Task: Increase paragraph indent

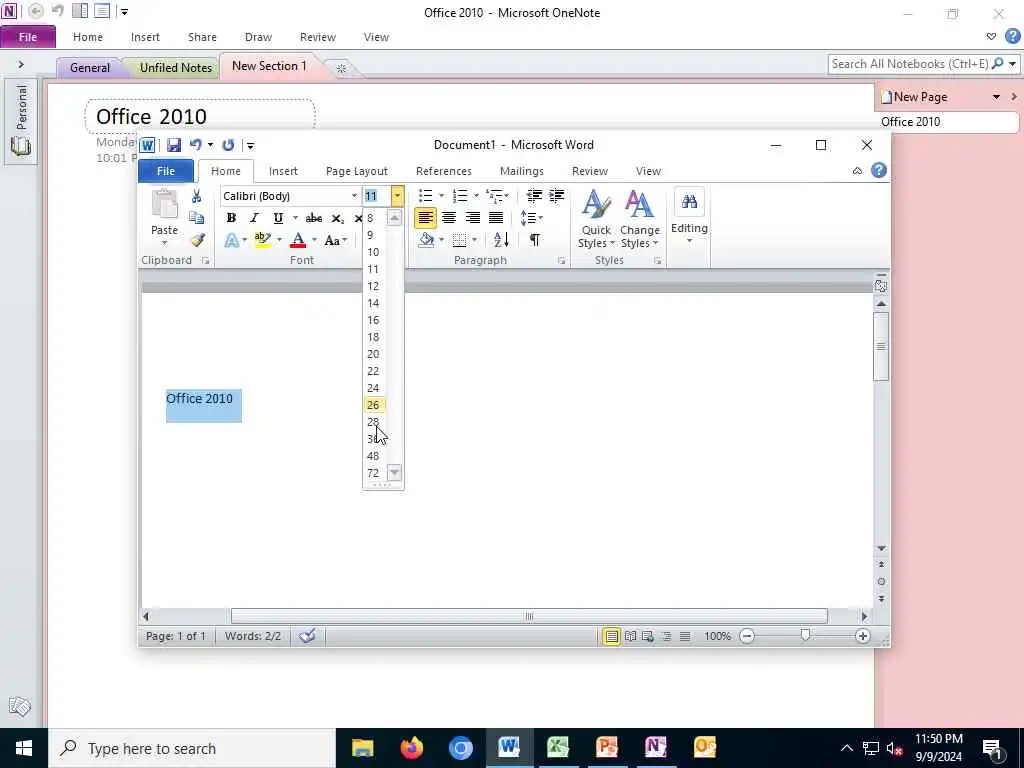Action: point(556,195)
